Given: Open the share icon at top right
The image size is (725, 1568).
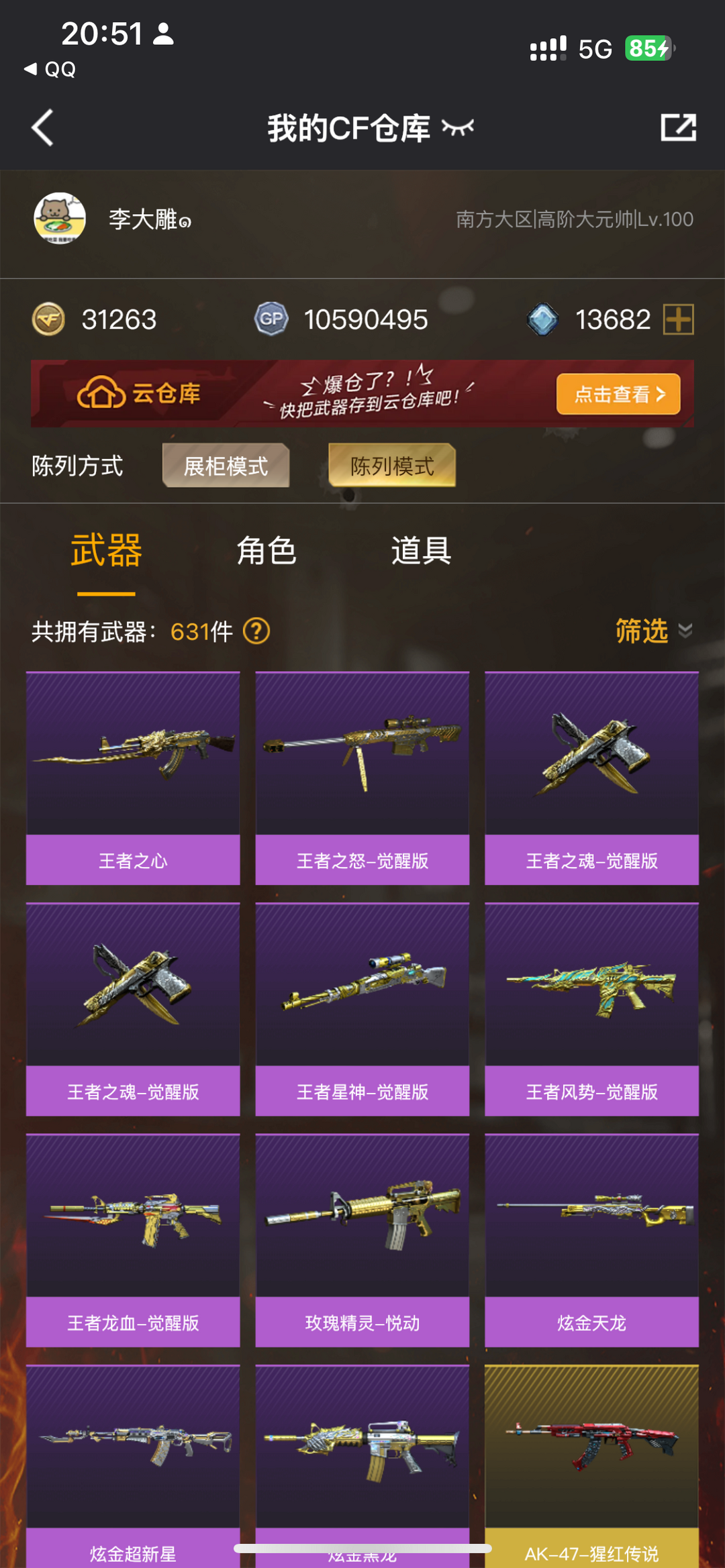Looking at the screenshot, I should click(678, 127).
